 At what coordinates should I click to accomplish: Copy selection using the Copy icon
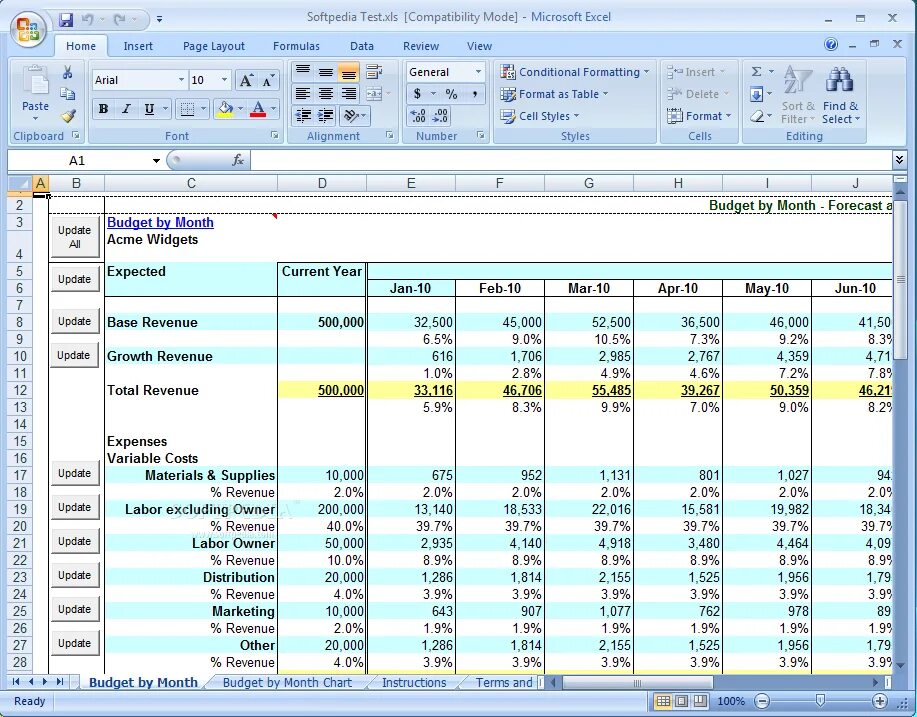tap(68, 94)
